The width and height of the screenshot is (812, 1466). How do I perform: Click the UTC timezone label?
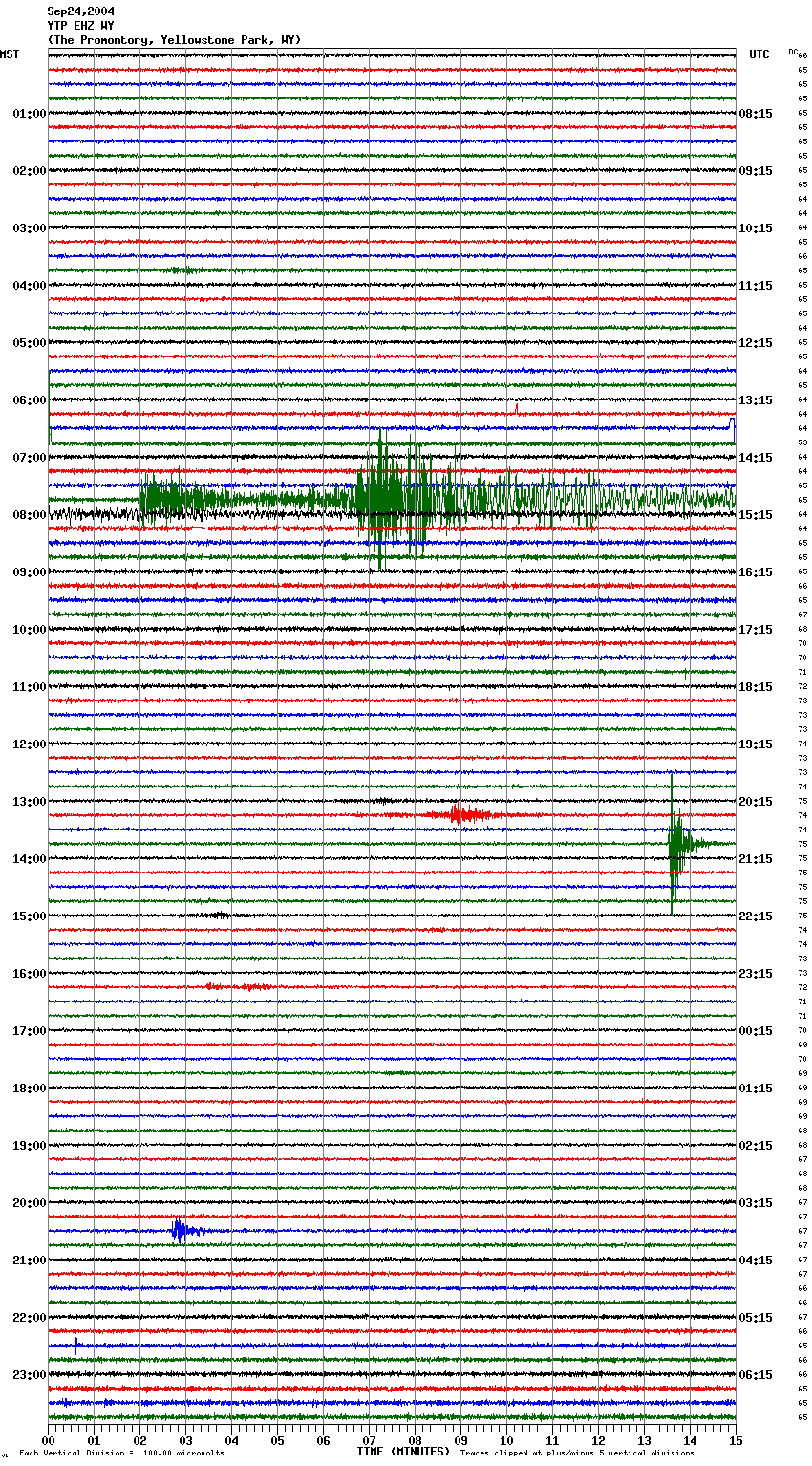(759, 54)
